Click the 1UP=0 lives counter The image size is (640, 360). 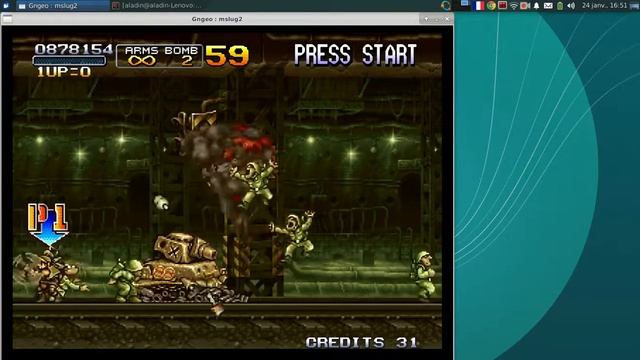[64, 72]
